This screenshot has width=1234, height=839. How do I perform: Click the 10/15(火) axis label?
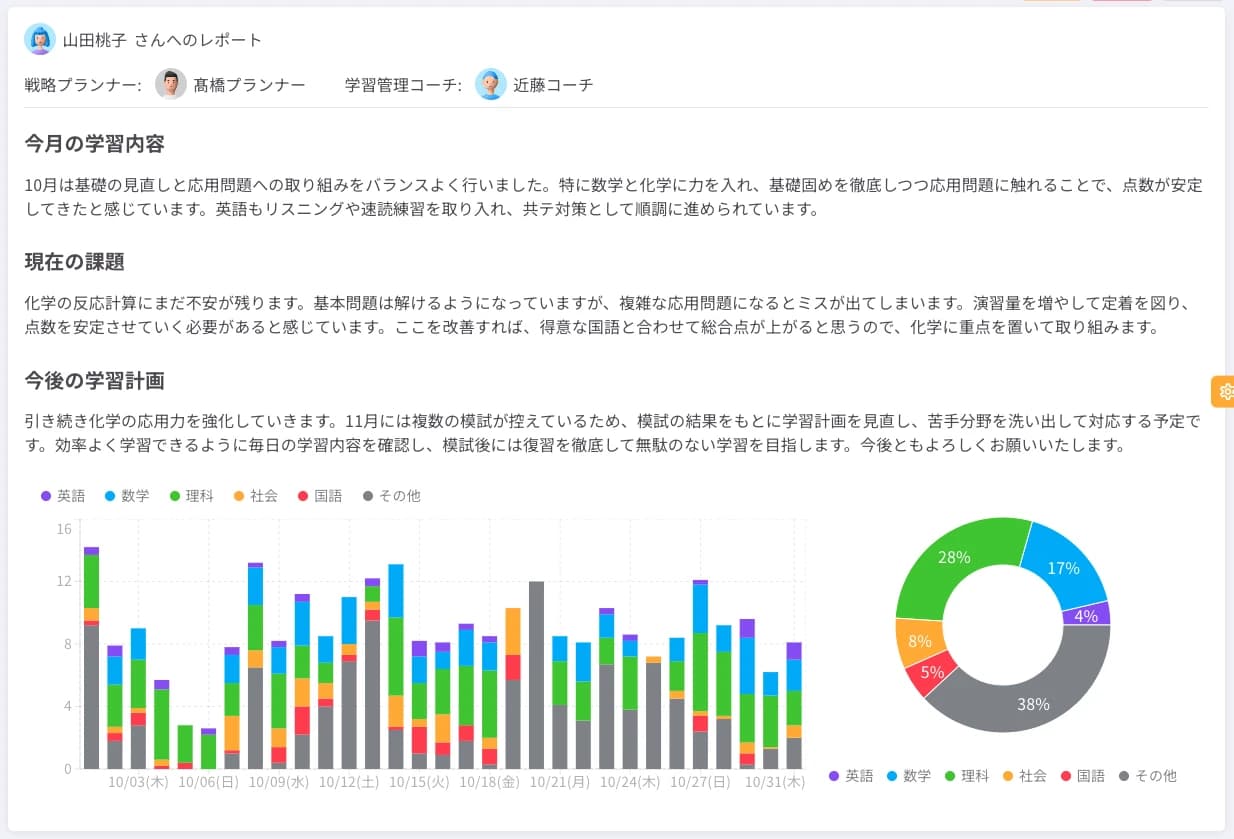[419, 785]
